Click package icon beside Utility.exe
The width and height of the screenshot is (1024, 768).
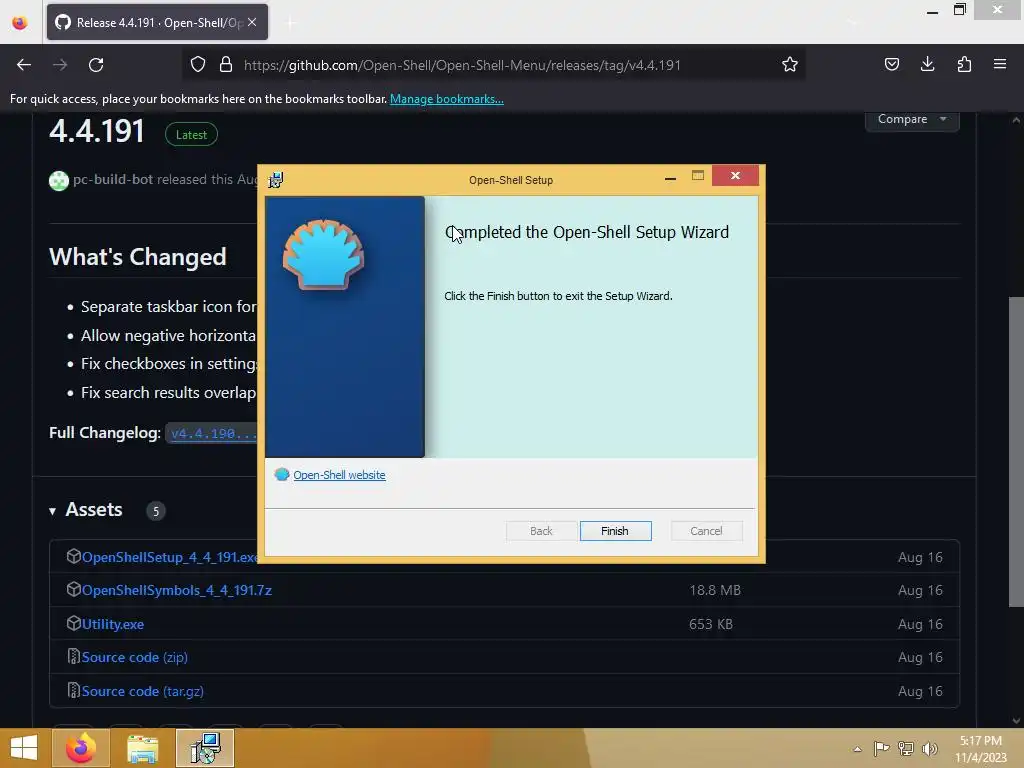click(x=73, y=623)
